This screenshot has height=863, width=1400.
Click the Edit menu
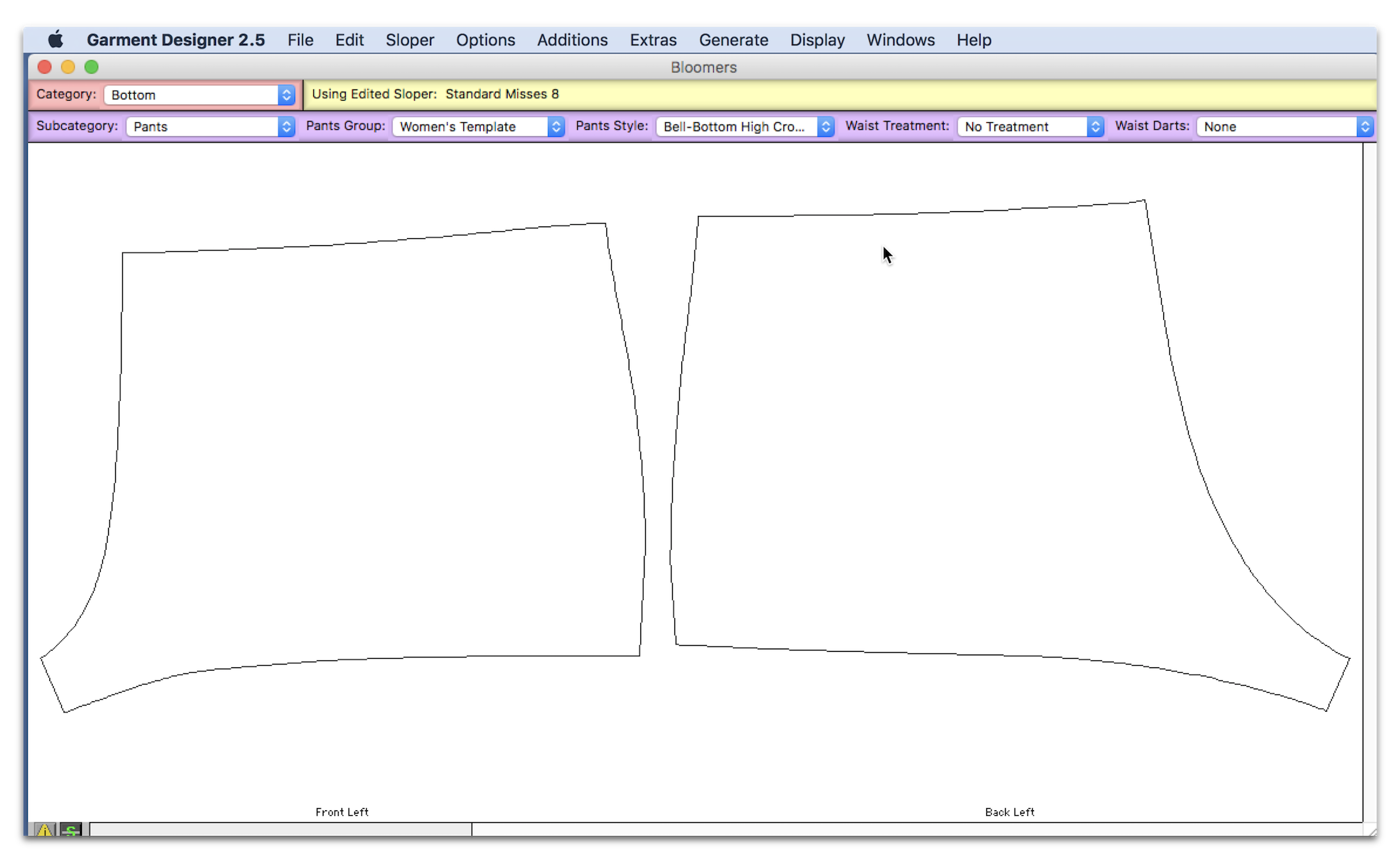pos(349,40)
